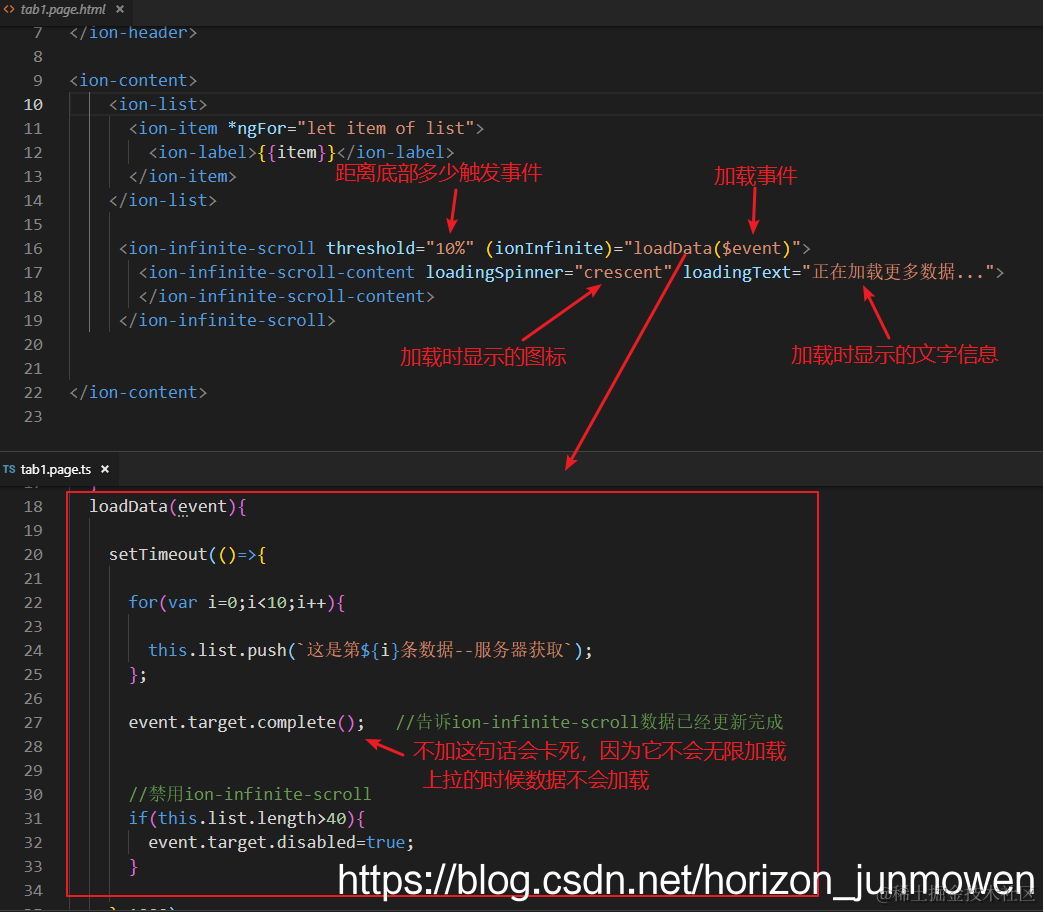Viewport: 1044px width, 912px height.
Task: Switch to the tab1.page.html editor tab
Action: (63, 10)
